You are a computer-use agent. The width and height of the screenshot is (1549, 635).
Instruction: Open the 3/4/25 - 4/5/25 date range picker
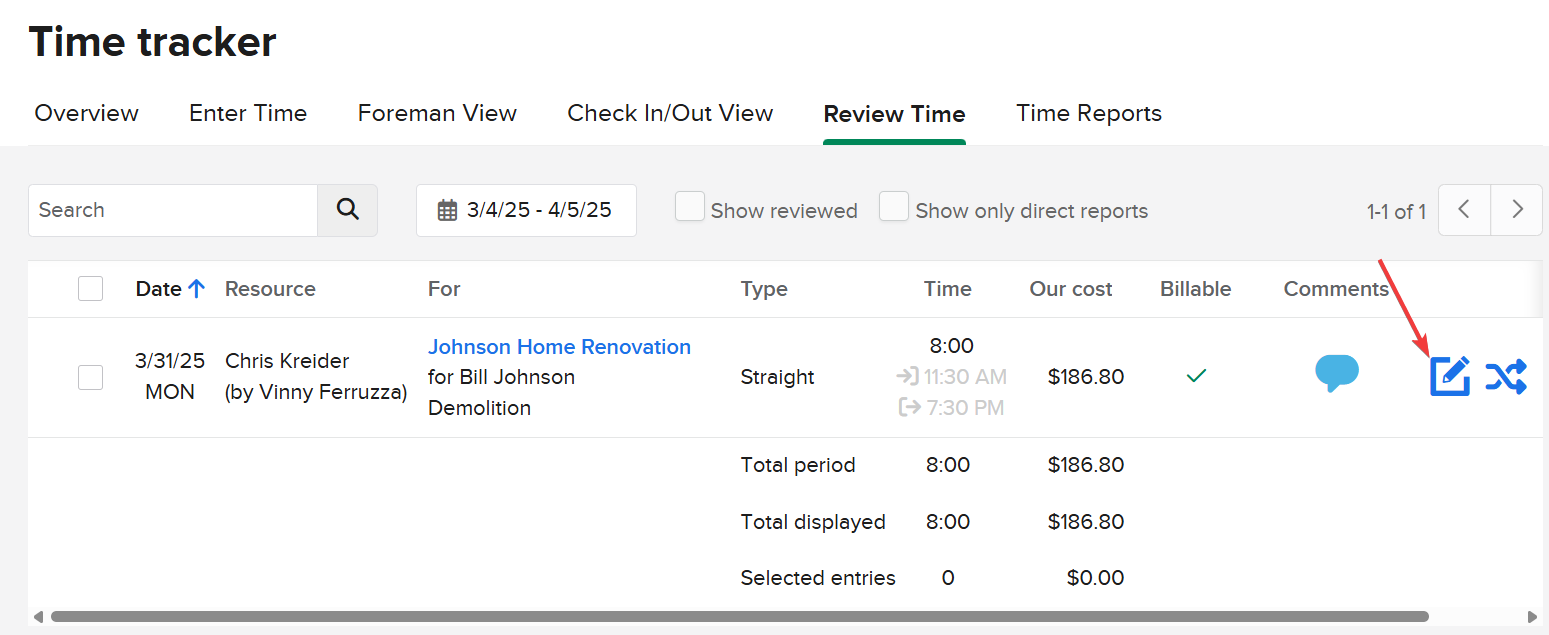[527, 211]
